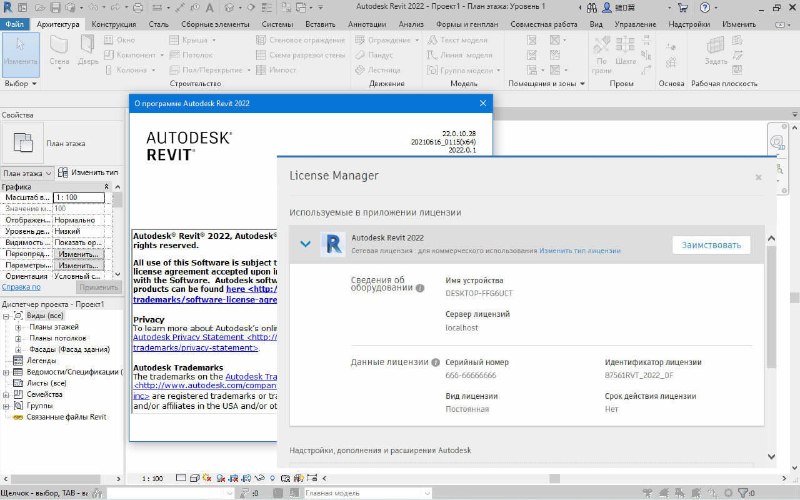Switch to the Конструкция ribbon tab
Screen dimensions: 800x500
coord(114,24)
